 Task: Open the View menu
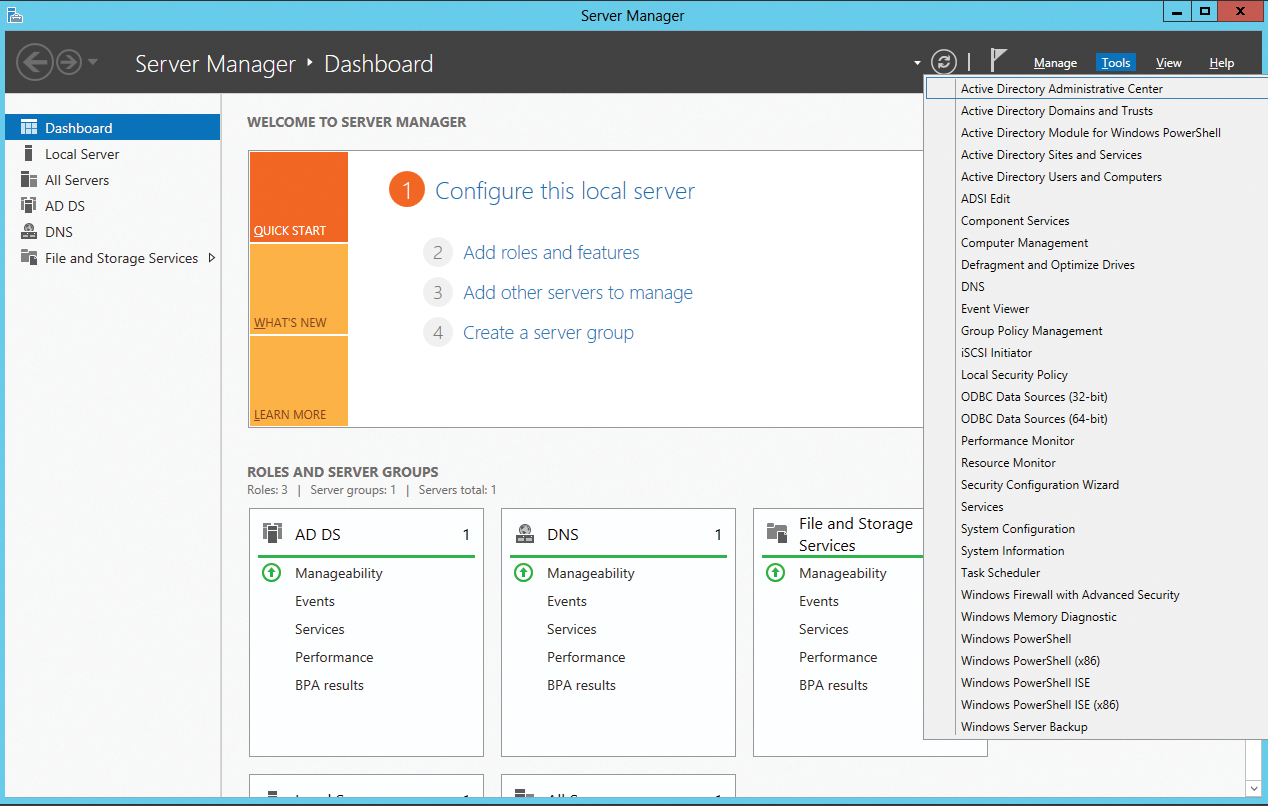click(1168, 62)
